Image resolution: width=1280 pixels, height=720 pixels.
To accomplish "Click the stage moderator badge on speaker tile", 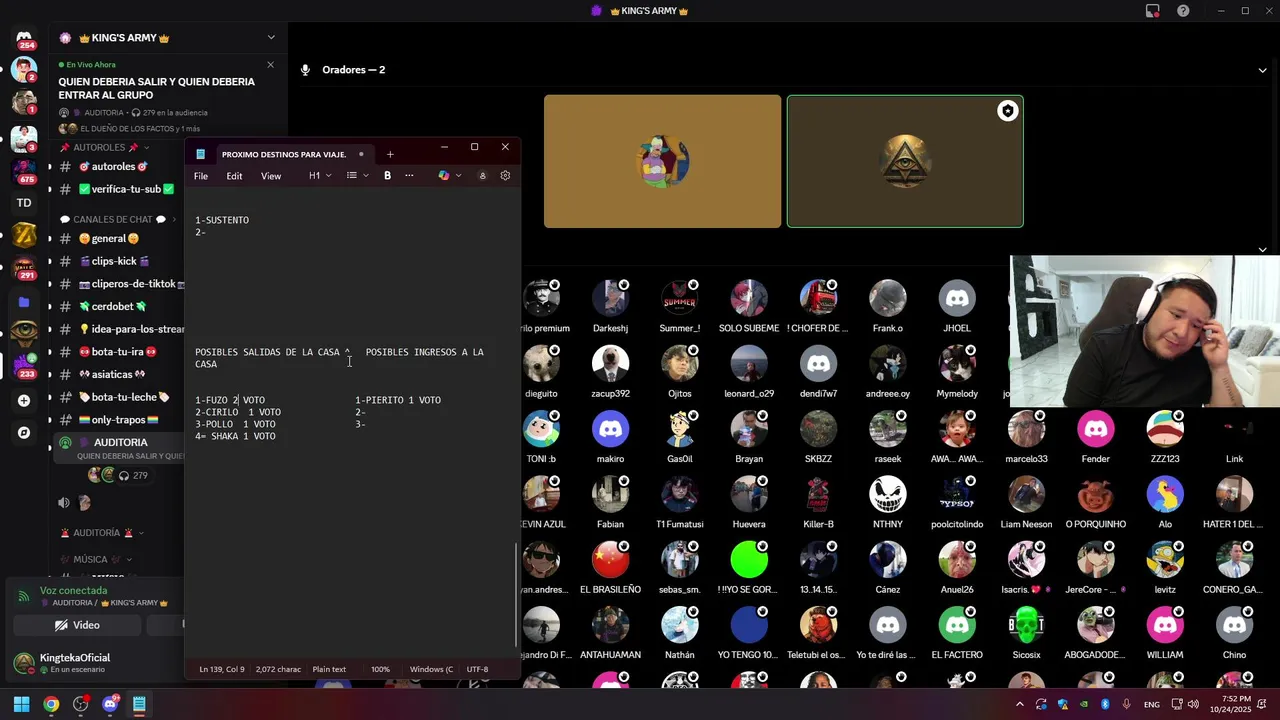I will [1007, 111].
